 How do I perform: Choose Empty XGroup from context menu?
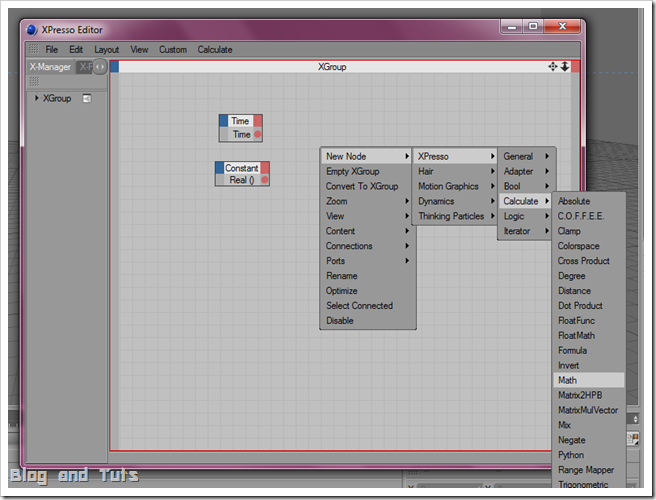tap(367, 172)
